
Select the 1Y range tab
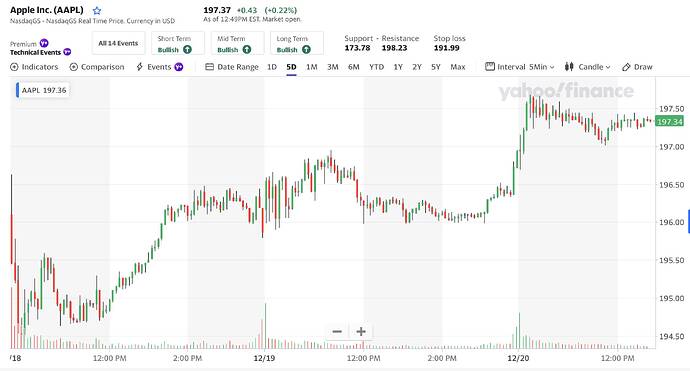398,67
